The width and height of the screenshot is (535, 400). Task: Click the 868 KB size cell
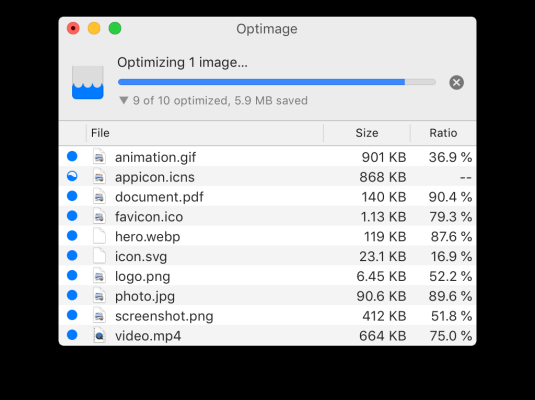tap(382, 177)
